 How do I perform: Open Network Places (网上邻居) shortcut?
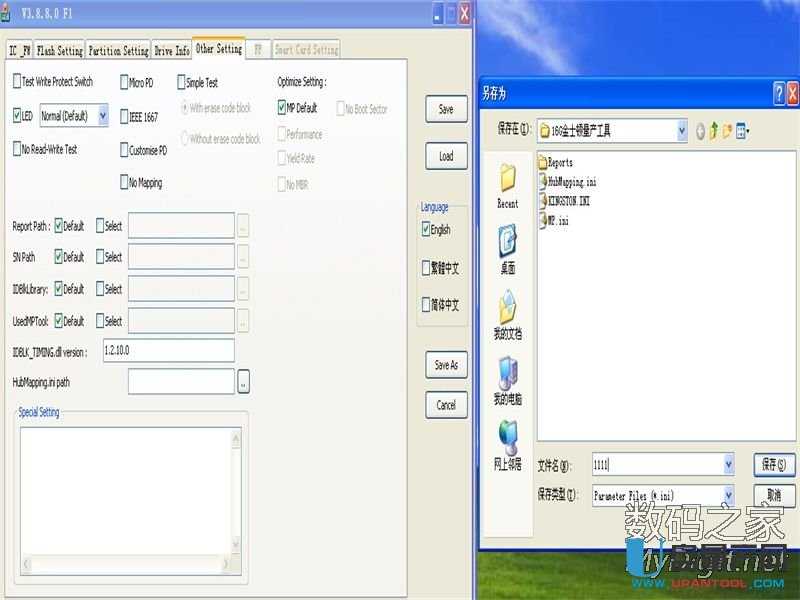click(507, 444)
